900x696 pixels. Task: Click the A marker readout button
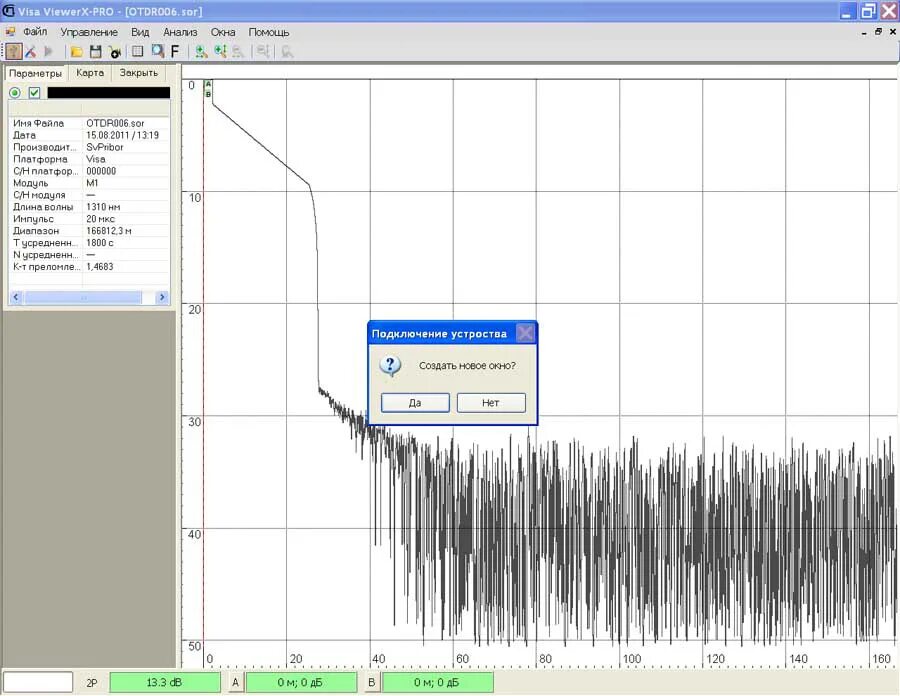coord(235,682)
